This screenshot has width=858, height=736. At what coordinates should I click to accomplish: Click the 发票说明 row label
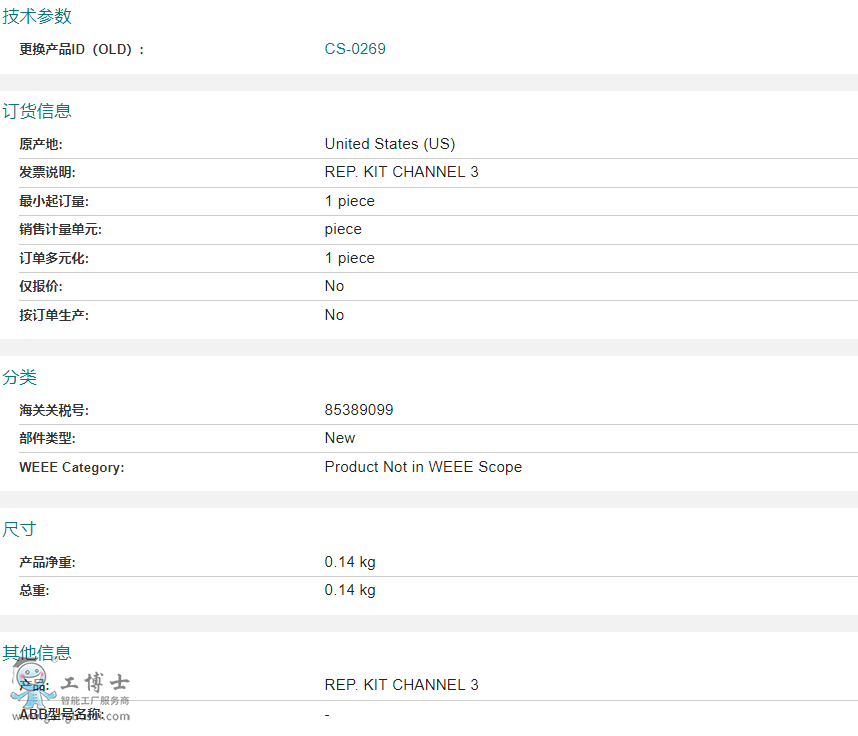click(47, 172)
